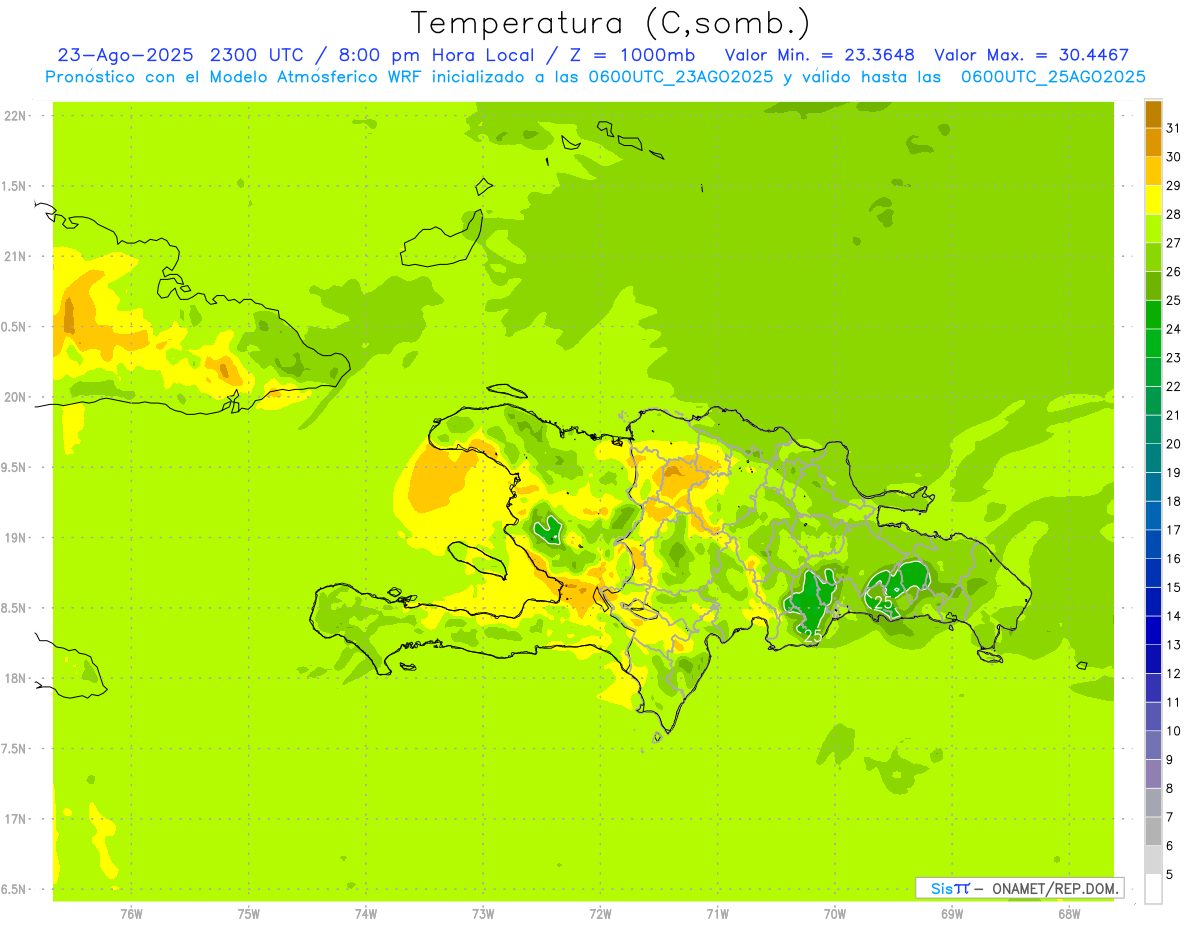Click the legend value "10"
Screen dimensions: 1200x927
point(1173,731)
